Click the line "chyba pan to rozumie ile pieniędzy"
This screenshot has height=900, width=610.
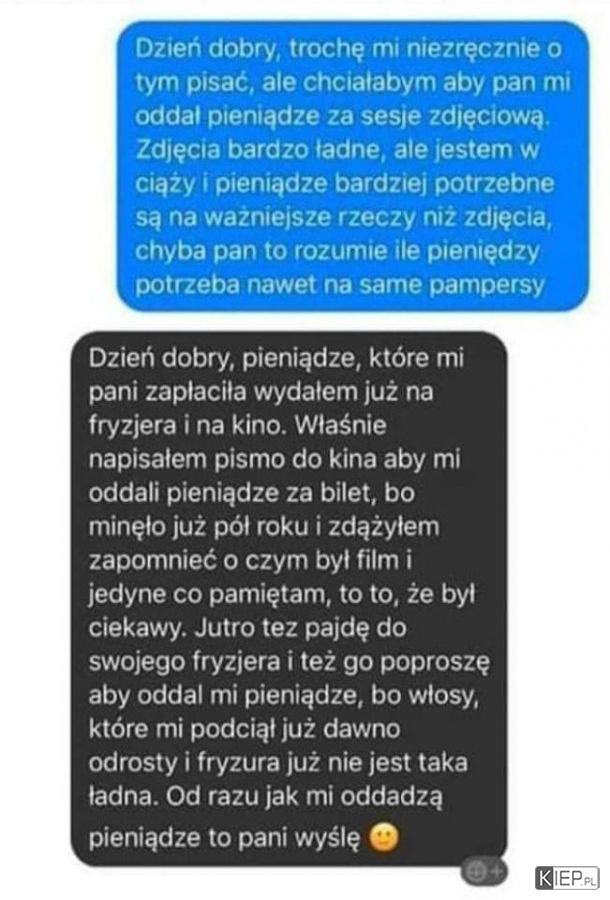(x=337, y=252)
